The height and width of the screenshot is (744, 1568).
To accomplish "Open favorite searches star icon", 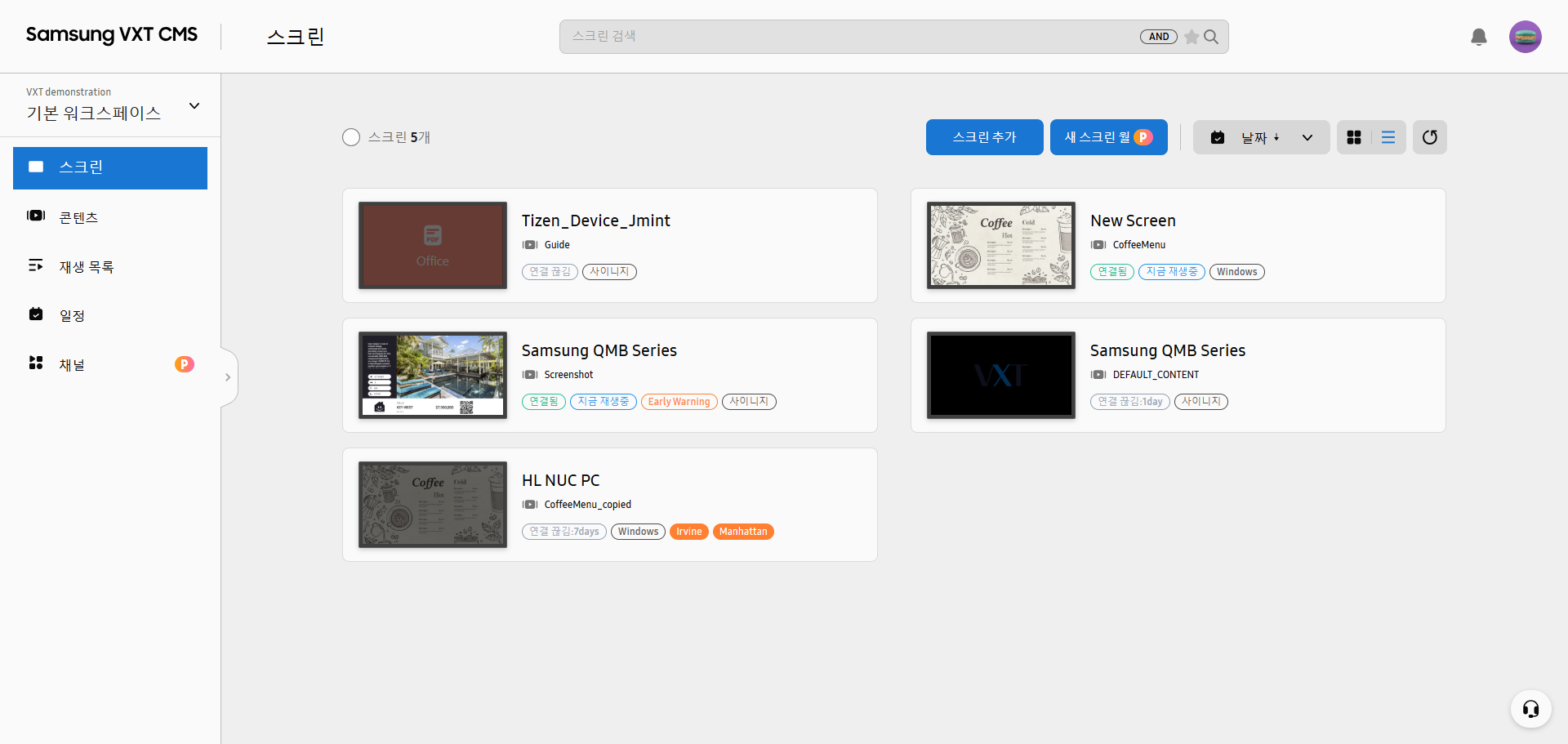I will pyautogui.click(x=1192, y=37).
